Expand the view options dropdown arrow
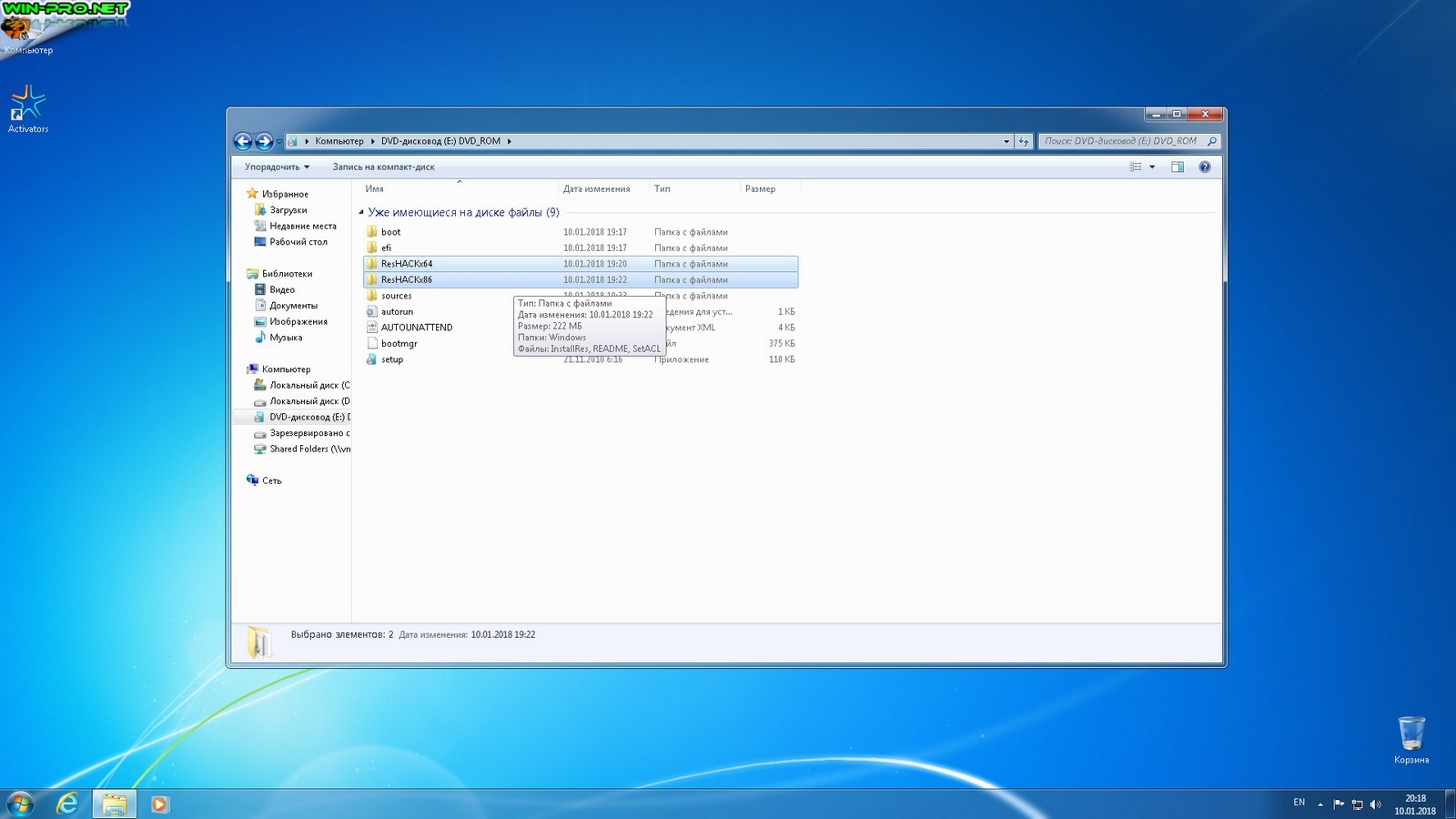The height and width of the screenshot is (819, 1456). [1152, 167]
